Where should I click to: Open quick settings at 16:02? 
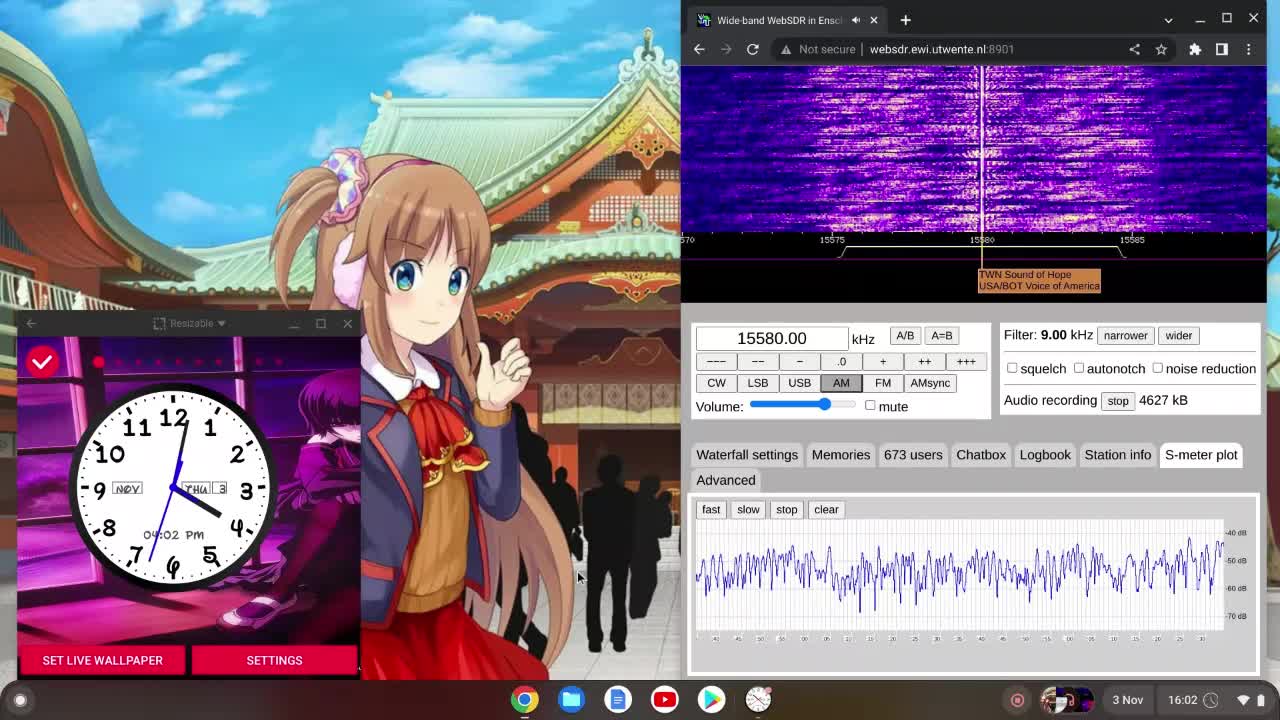coord(1182,700)
